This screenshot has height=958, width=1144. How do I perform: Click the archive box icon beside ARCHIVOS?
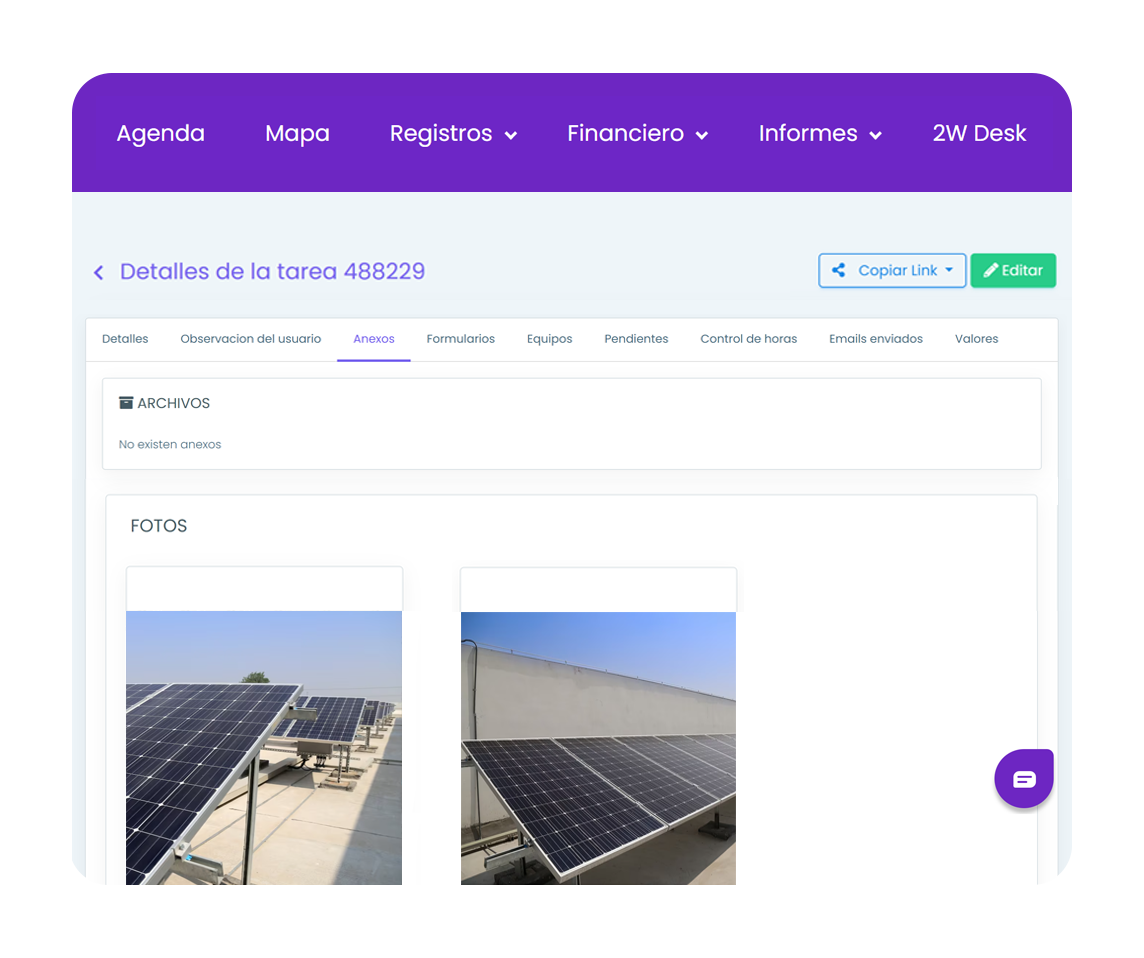click(x=126, y=403)
